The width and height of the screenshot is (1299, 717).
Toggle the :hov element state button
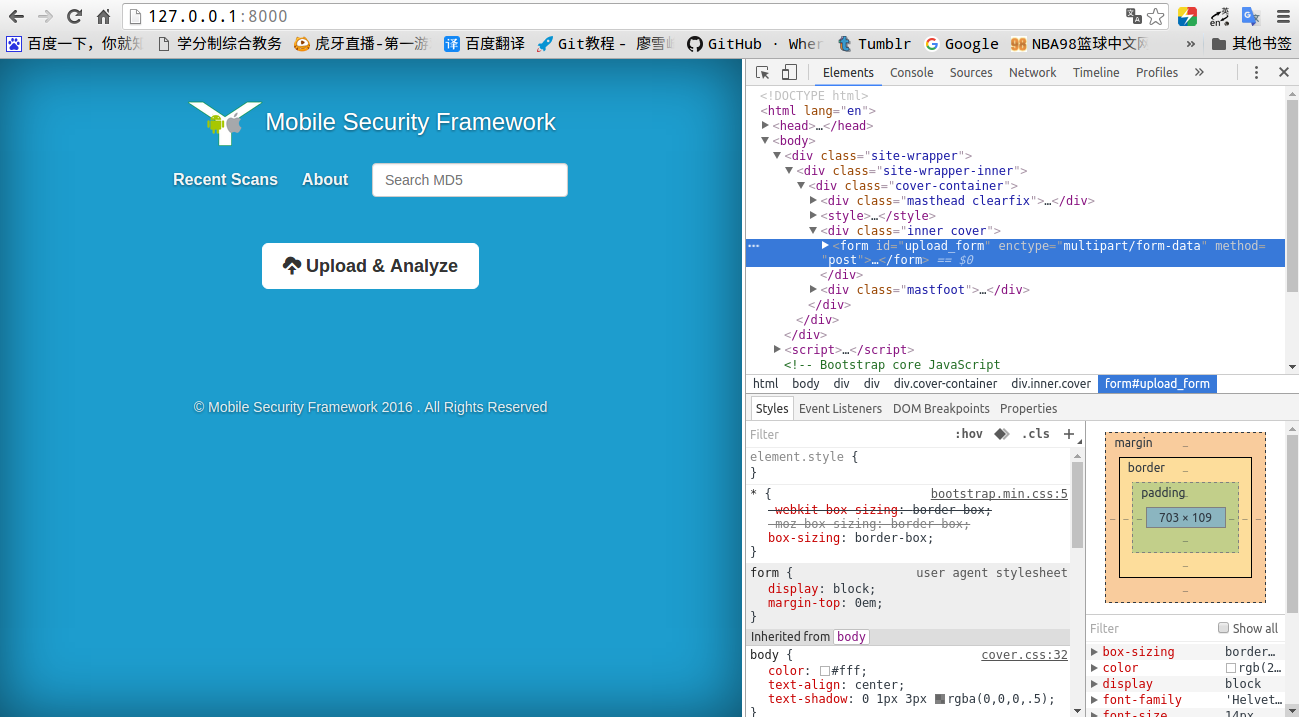coord(968,434)
